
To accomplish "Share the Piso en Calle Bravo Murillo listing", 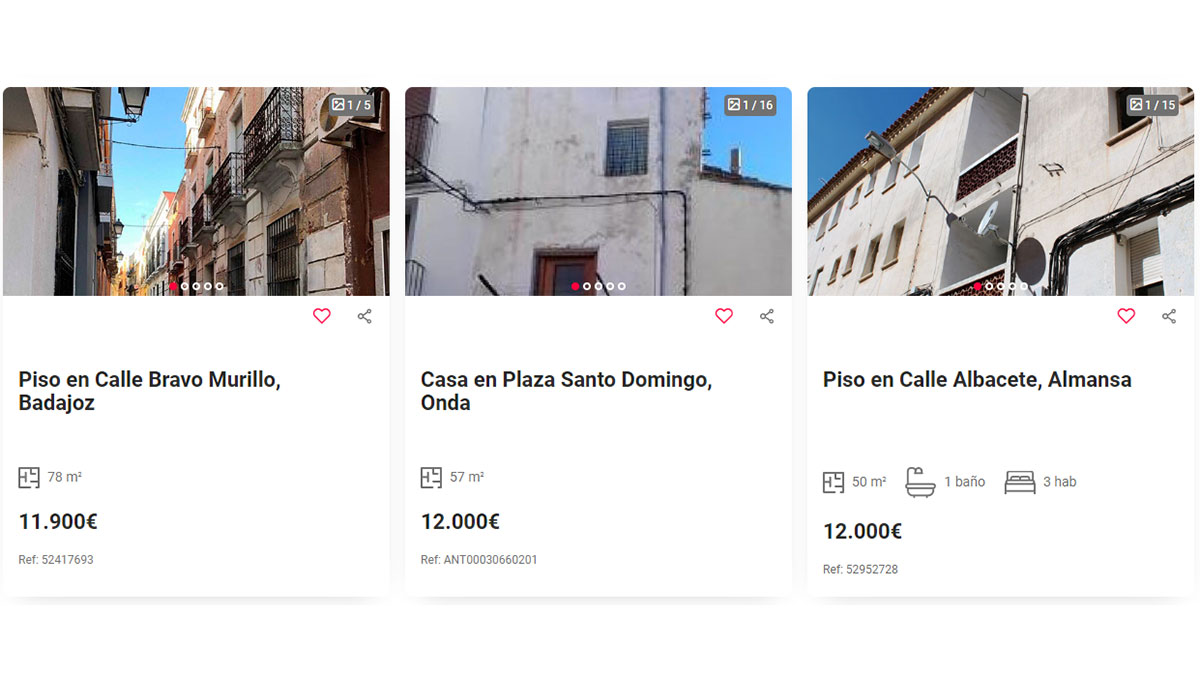I will (x=364, y=316).
